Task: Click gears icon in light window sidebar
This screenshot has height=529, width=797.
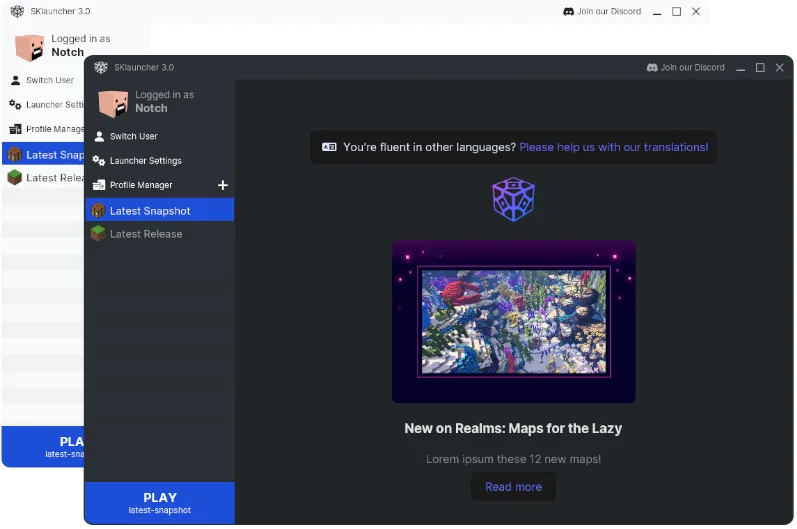Action: pyautogui.click(x=15, y=105)
